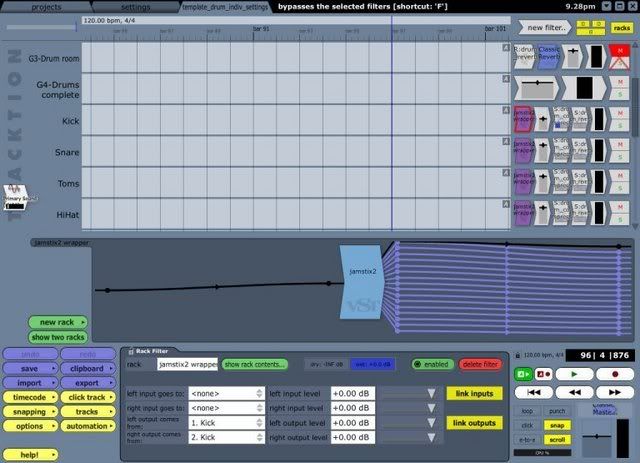Toggle the rack filter enabled button

pos(432,364)
